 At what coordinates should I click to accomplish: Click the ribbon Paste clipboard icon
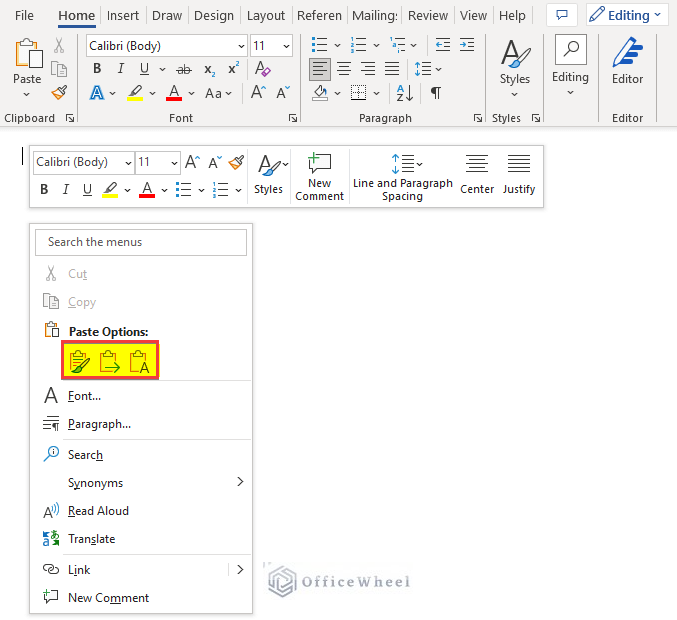click(x=28, y=54)
